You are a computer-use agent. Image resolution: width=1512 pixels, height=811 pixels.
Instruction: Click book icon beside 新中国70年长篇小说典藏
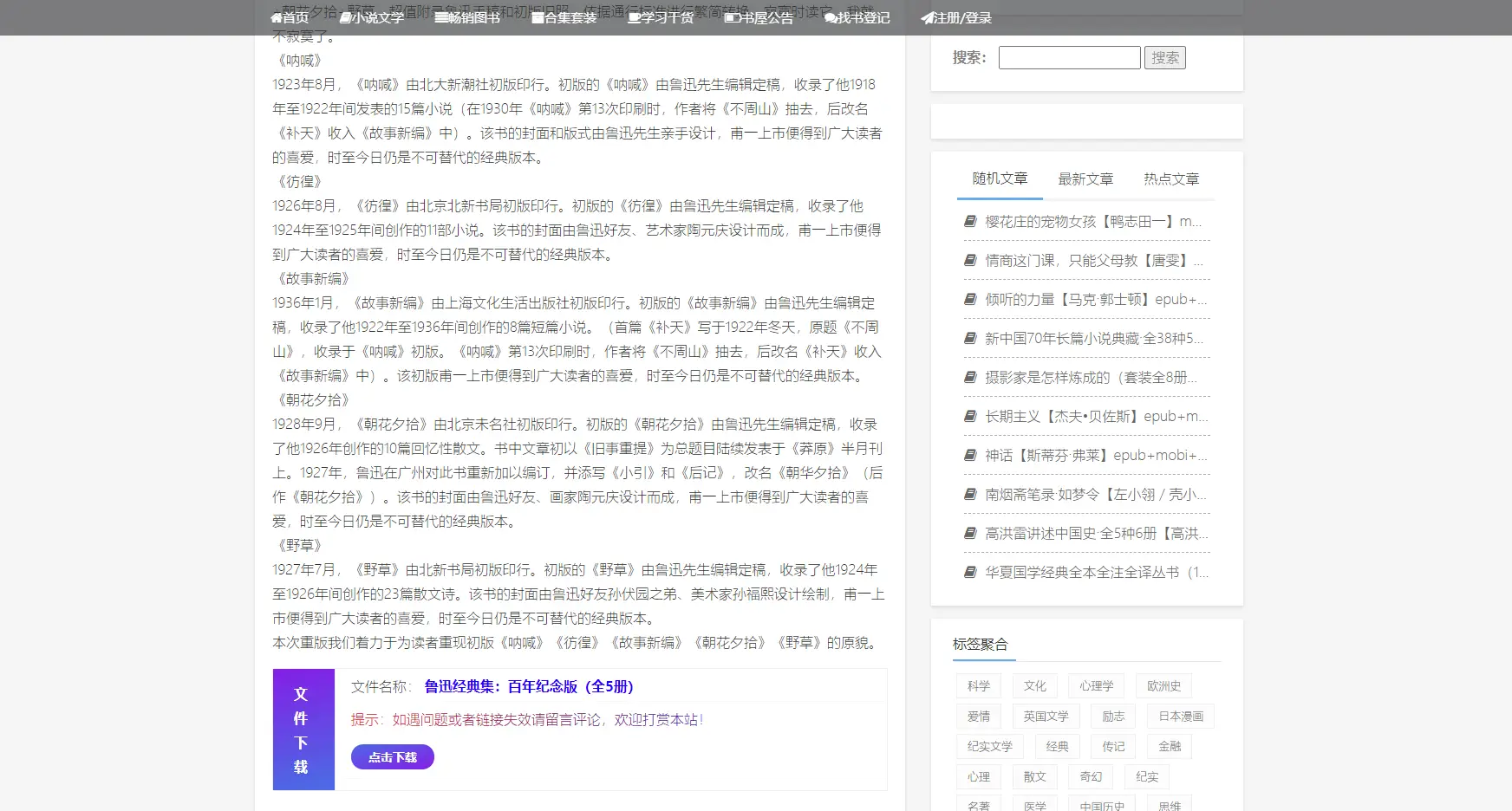(970, 338)
